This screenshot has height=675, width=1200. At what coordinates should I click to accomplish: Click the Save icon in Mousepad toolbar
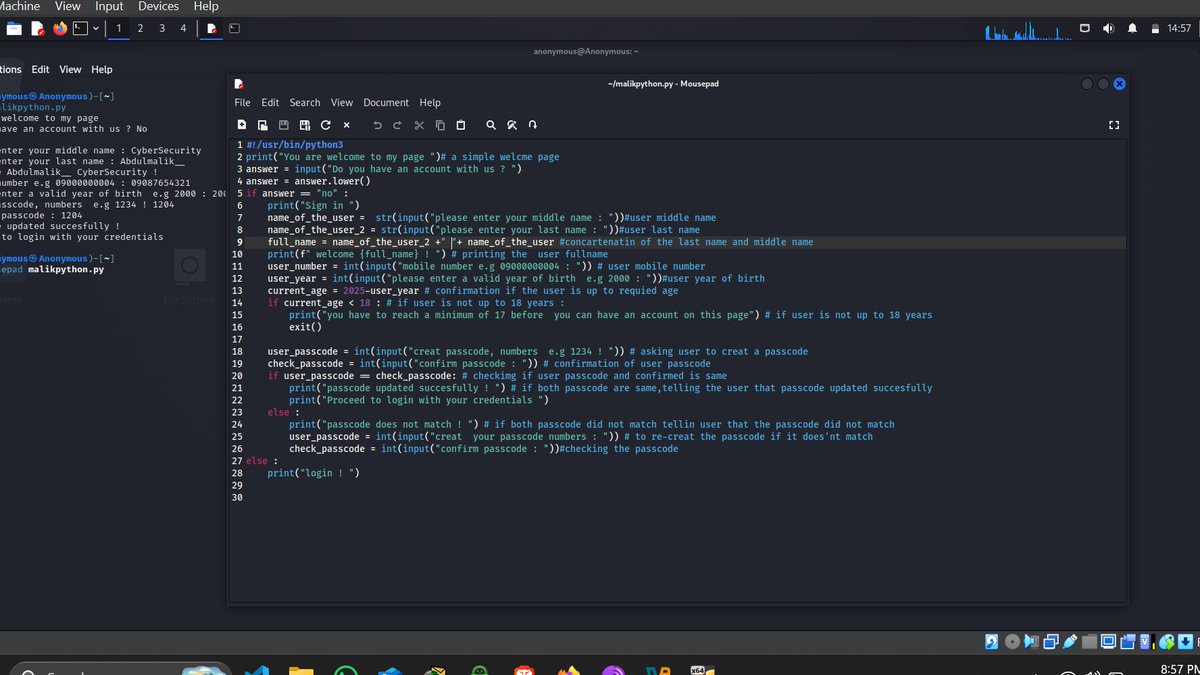(284, 125)
